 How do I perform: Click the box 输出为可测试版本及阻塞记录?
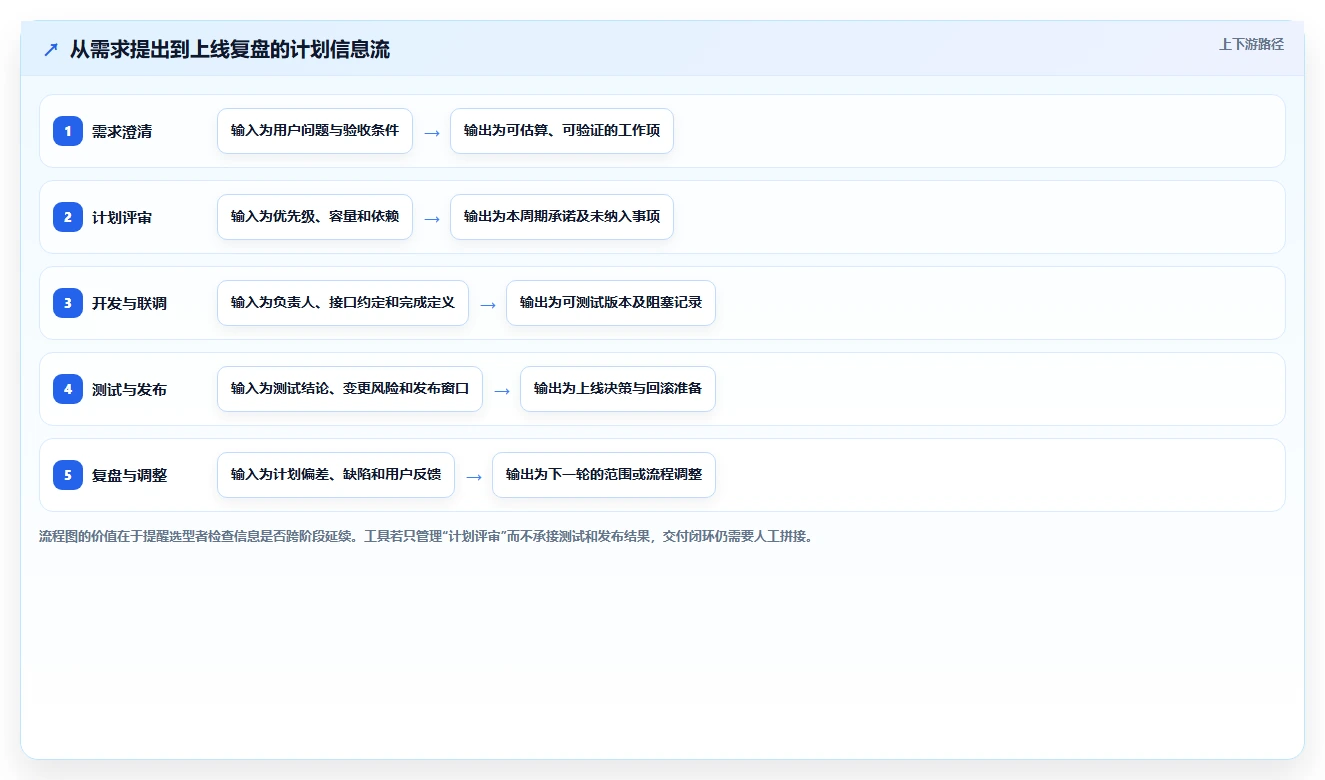click(611, 303)
